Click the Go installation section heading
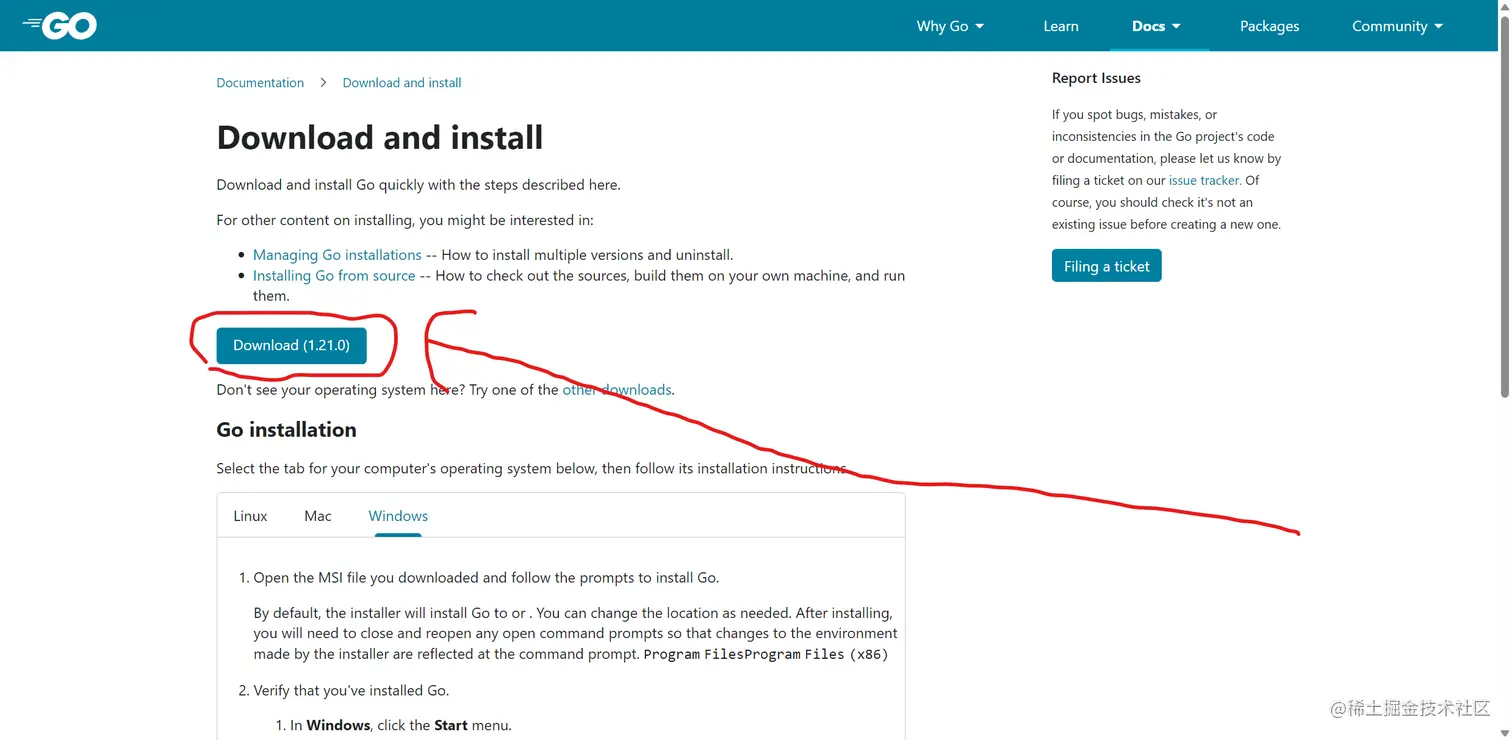The width and height of the screenshot is (1512, 740). click(286, 430)
